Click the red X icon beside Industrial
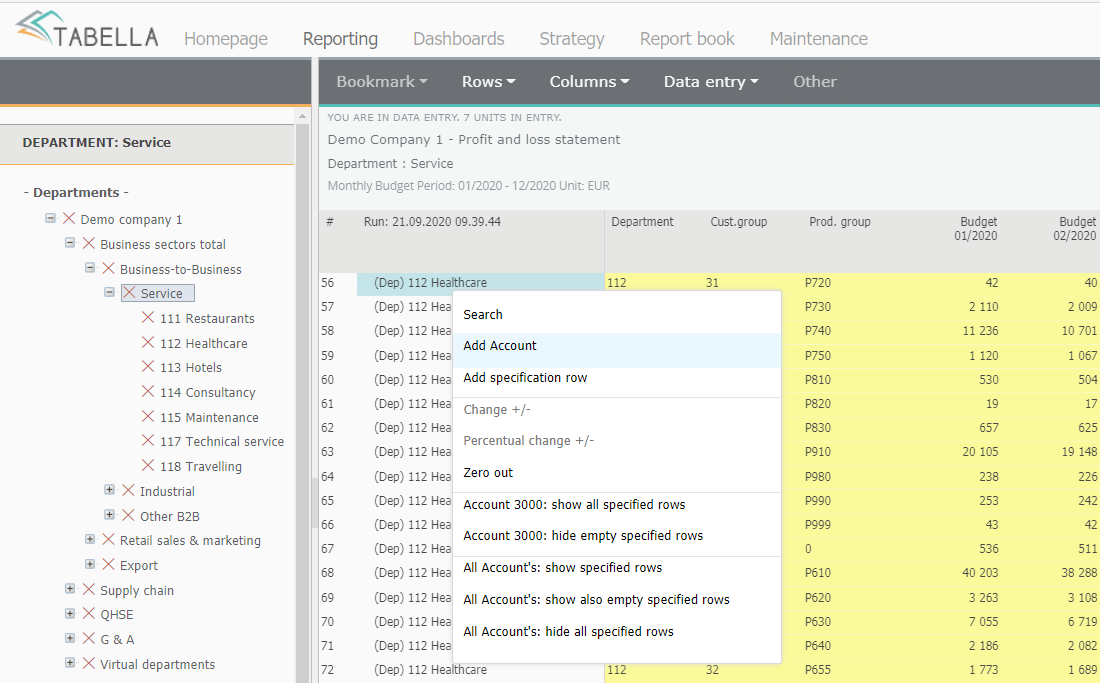The image size is (1100, 683). click(x=128, y=490)
